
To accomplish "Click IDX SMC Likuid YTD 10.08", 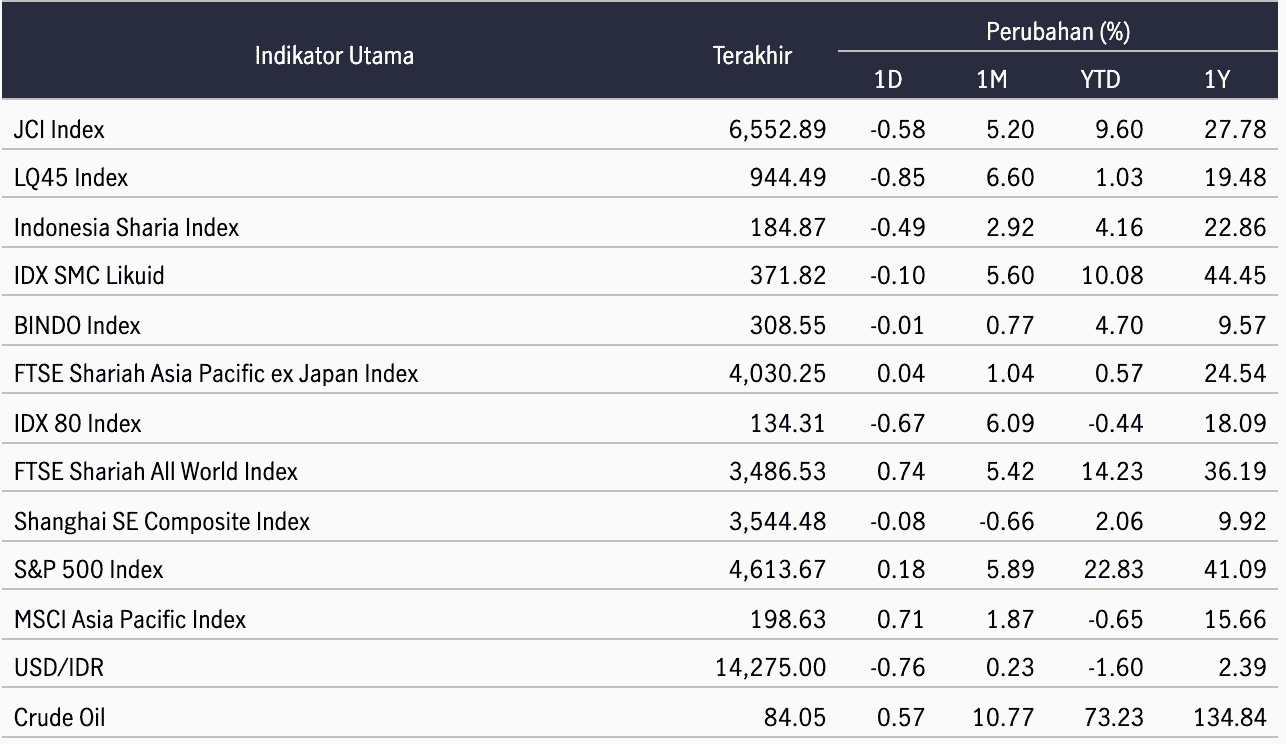I will pyautogui.click(x=1114, y=276).
